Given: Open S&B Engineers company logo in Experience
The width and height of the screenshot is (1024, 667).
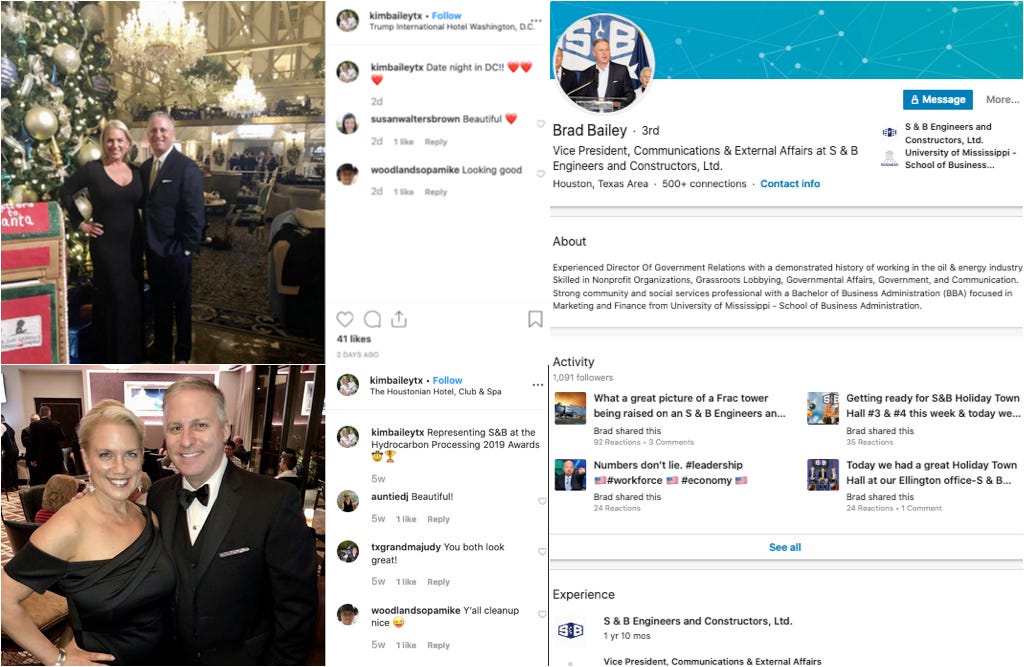Looking at the screenshot, I should coord(570,630).
